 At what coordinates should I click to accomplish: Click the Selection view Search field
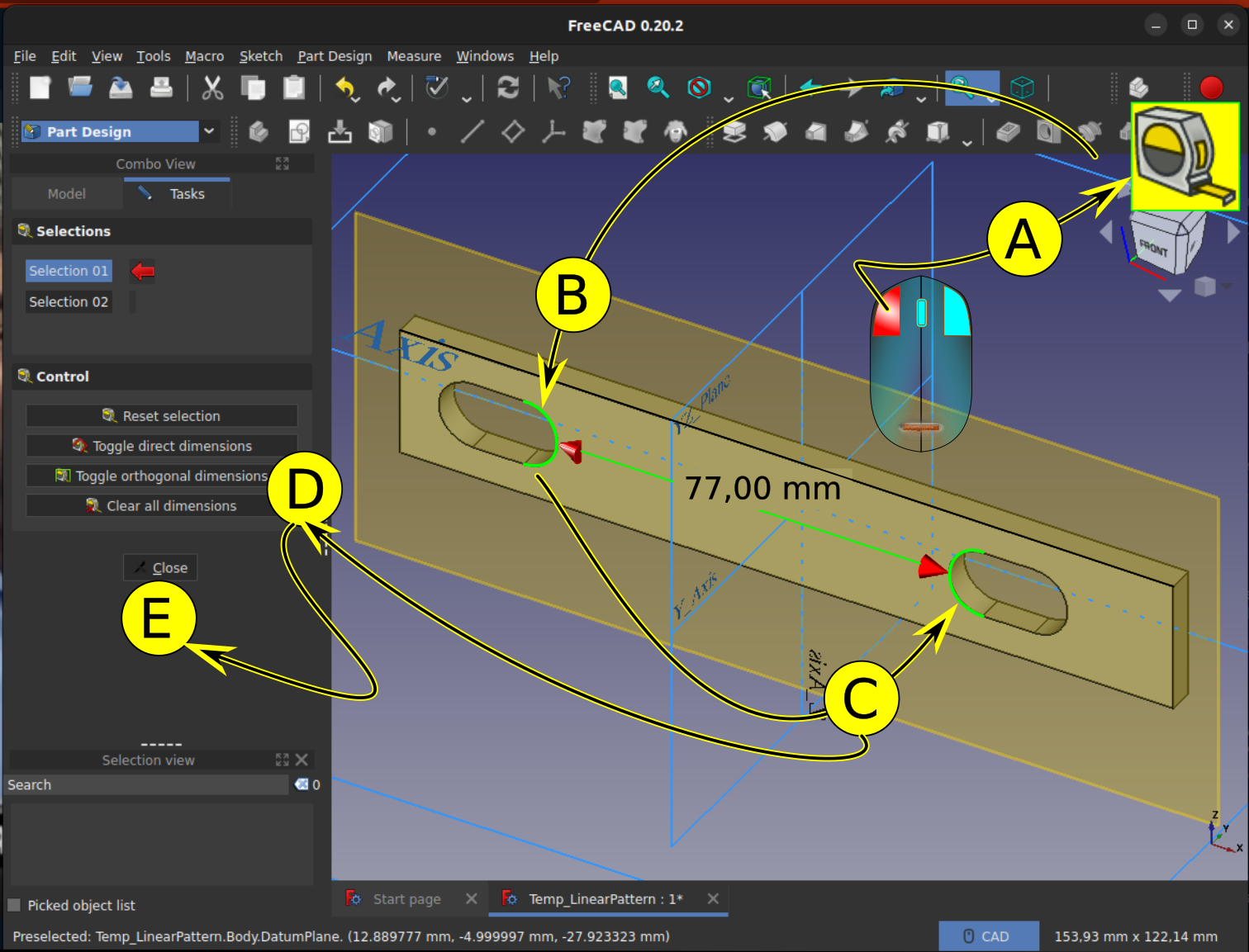click(x=147, y=784)
